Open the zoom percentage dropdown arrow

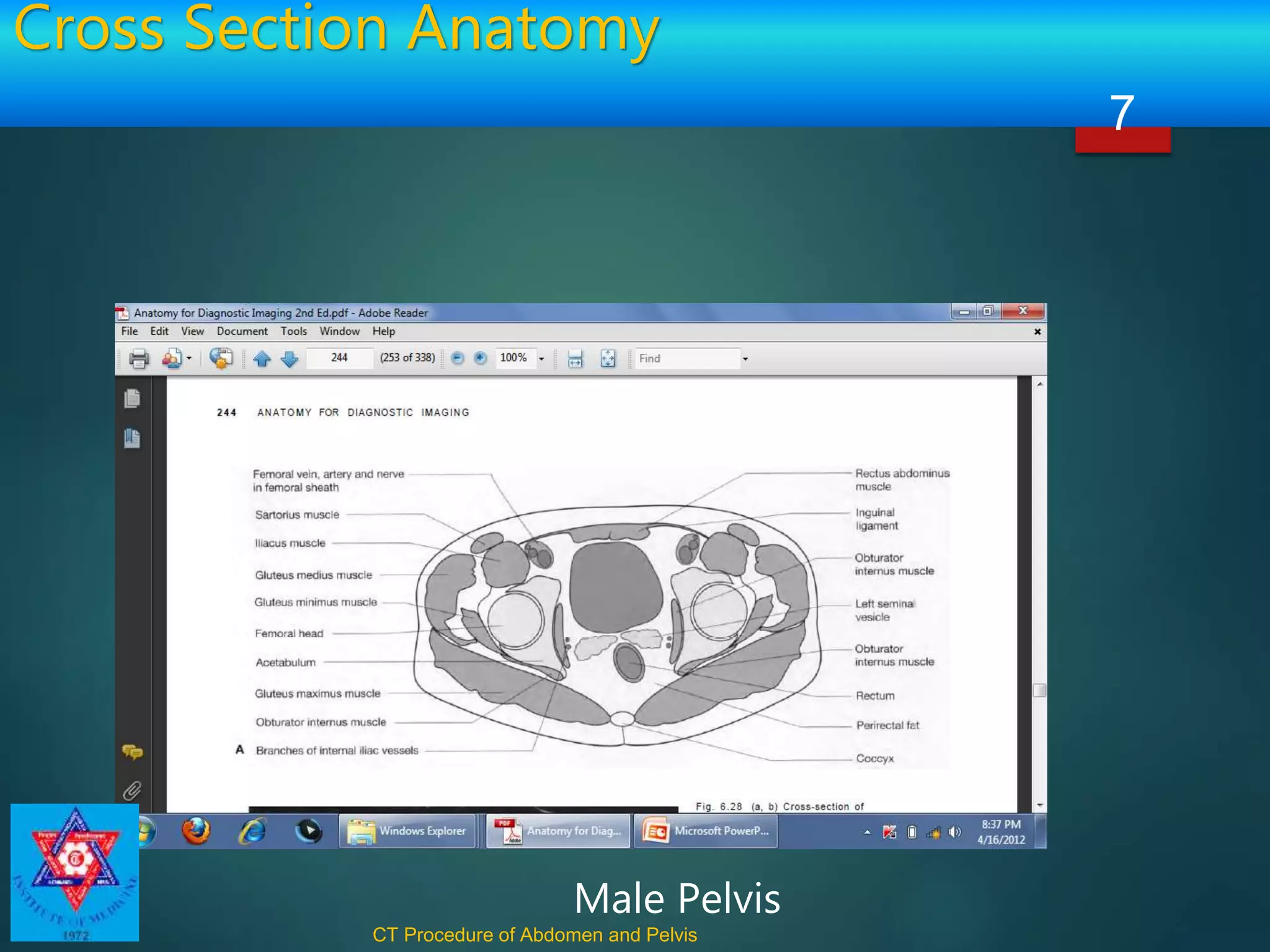pos(541,358)
